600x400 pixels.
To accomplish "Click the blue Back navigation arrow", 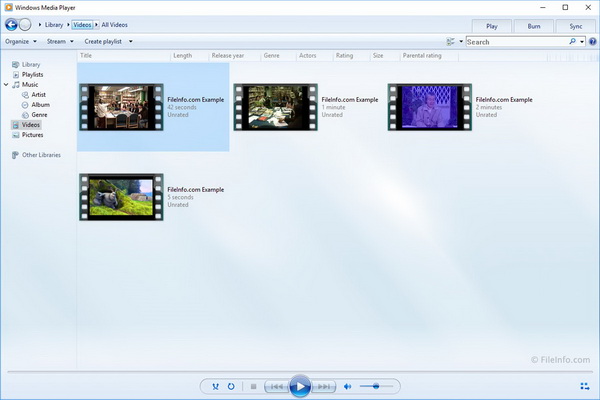I will pyautogui.click(x=12, y=24).
